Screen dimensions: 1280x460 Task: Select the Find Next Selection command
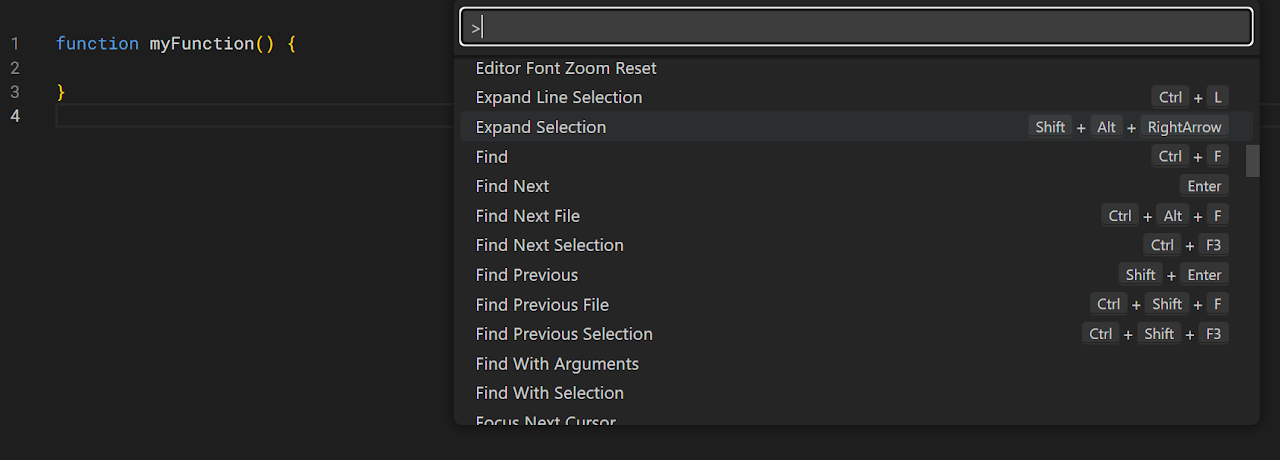[x=550, y=245]
